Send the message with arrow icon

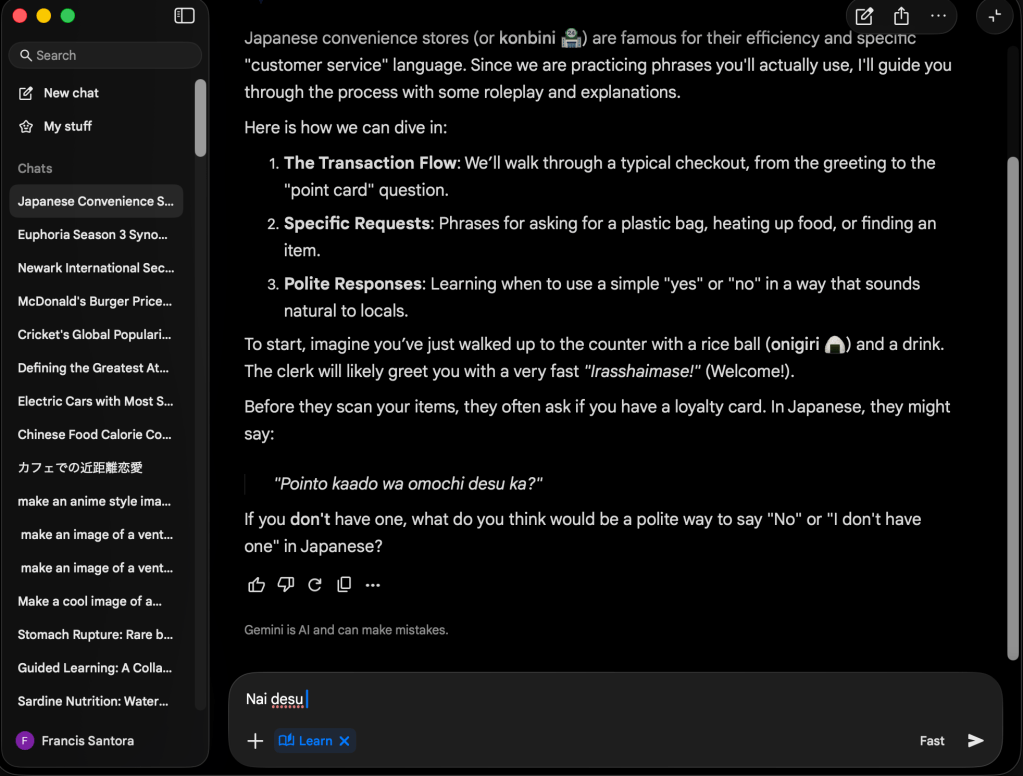click(x=975, y=741)
